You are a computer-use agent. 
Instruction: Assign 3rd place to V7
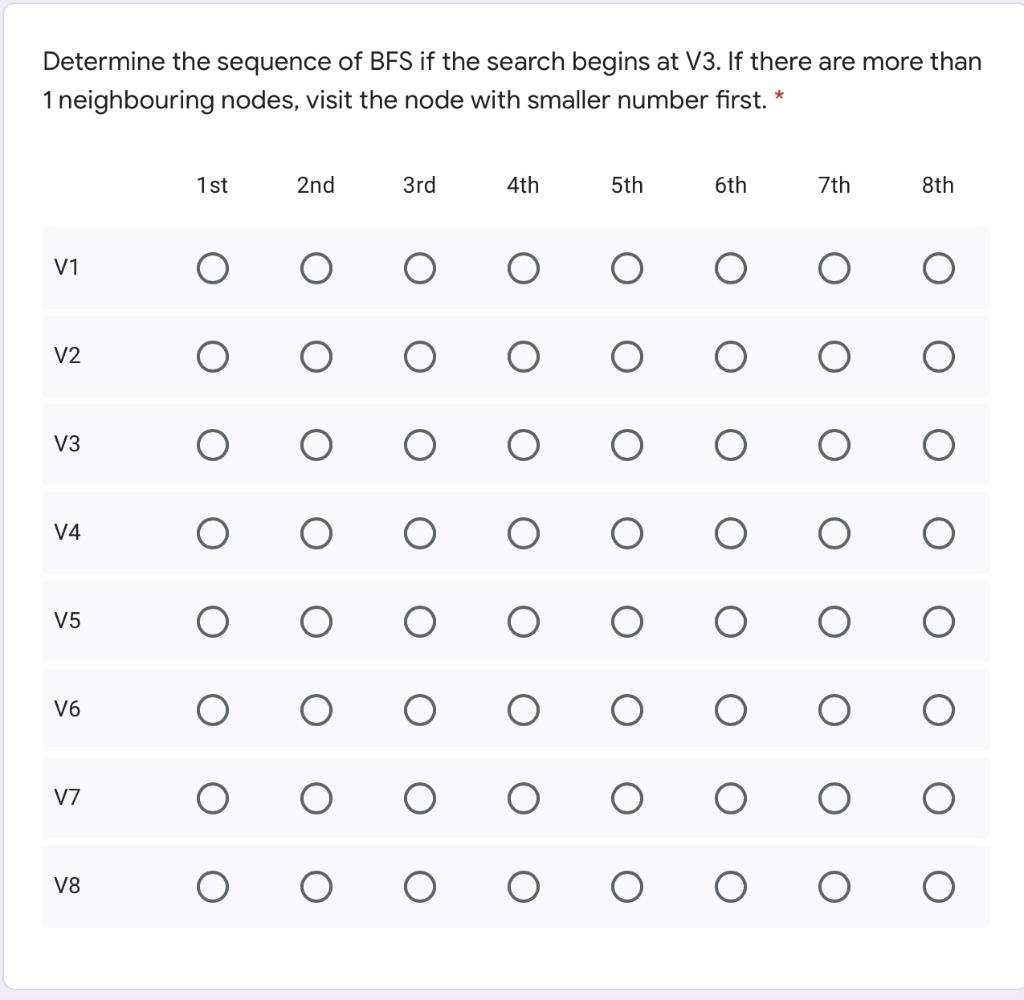tap(419, 798)
